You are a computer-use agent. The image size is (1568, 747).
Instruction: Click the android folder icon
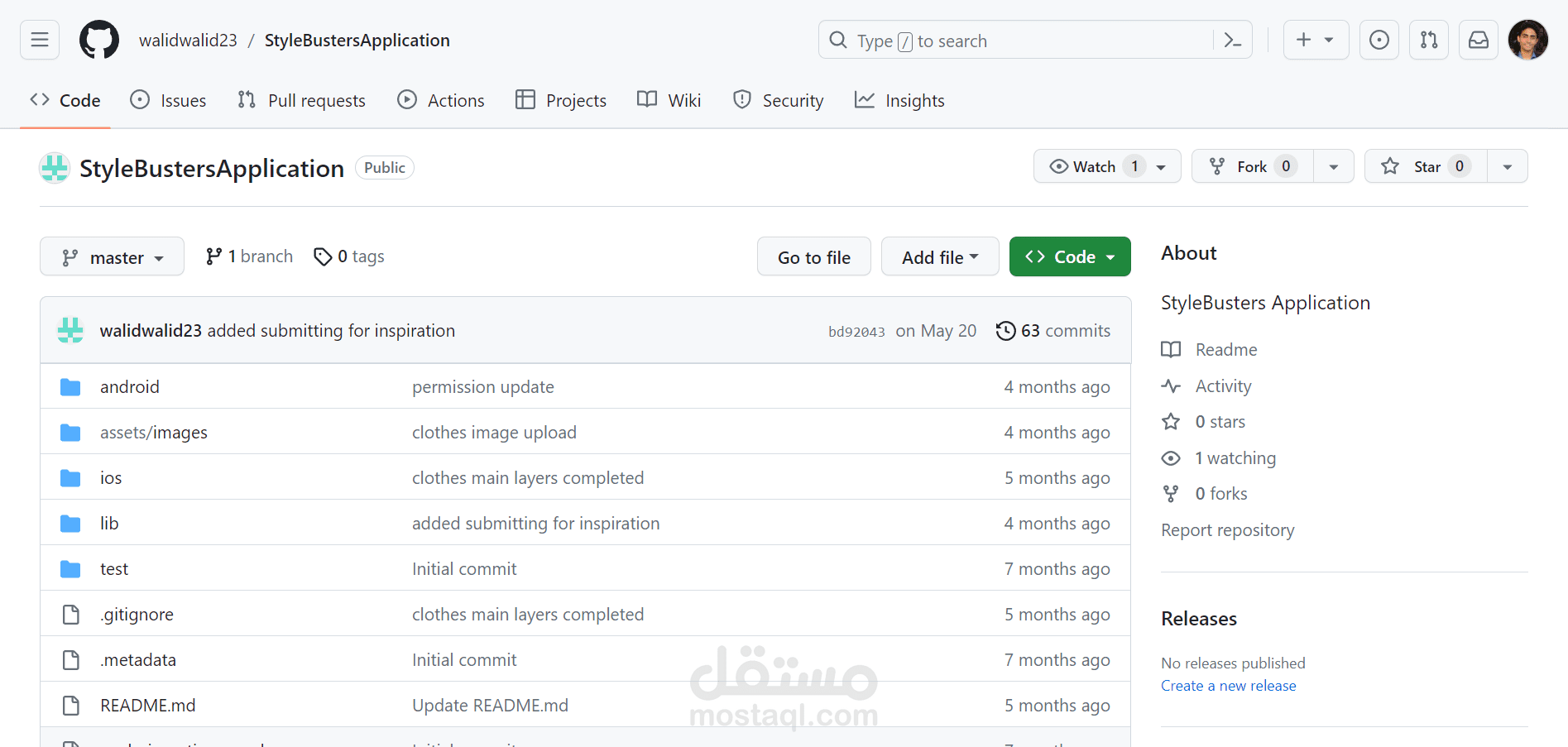(x=70, y=386)
